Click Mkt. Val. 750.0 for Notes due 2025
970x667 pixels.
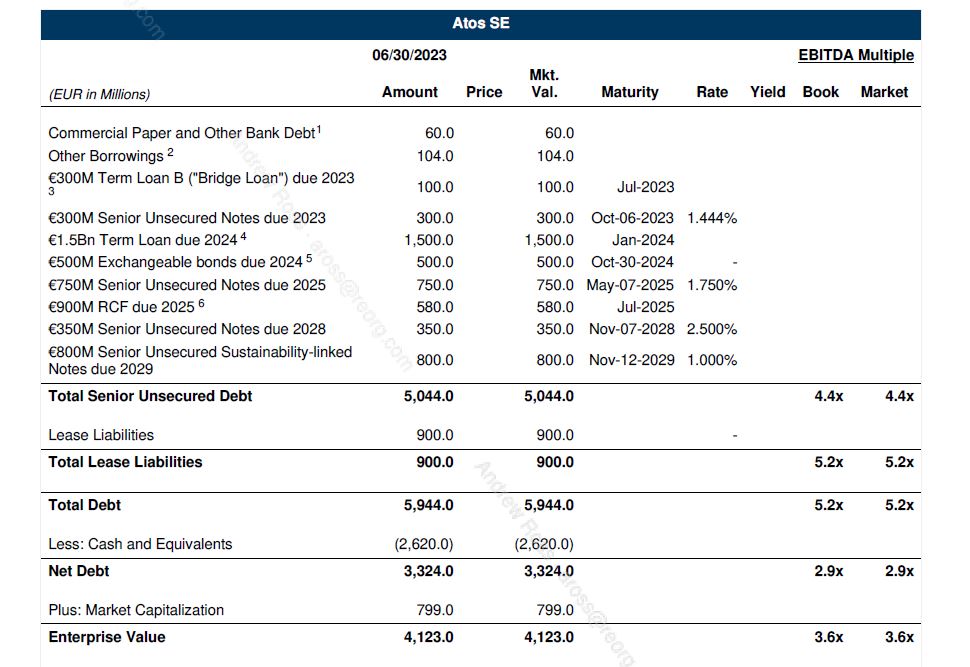point(555,285)
